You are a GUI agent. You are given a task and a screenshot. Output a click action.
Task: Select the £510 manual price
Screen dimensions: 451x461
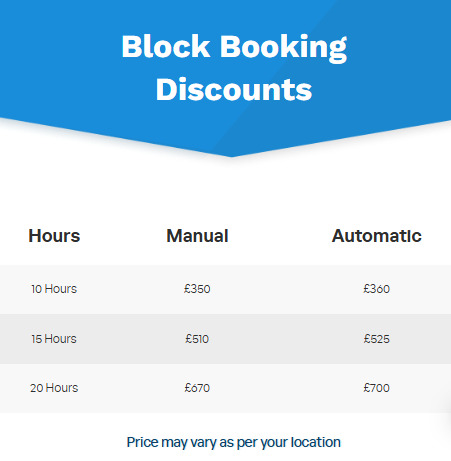point(197,339)
